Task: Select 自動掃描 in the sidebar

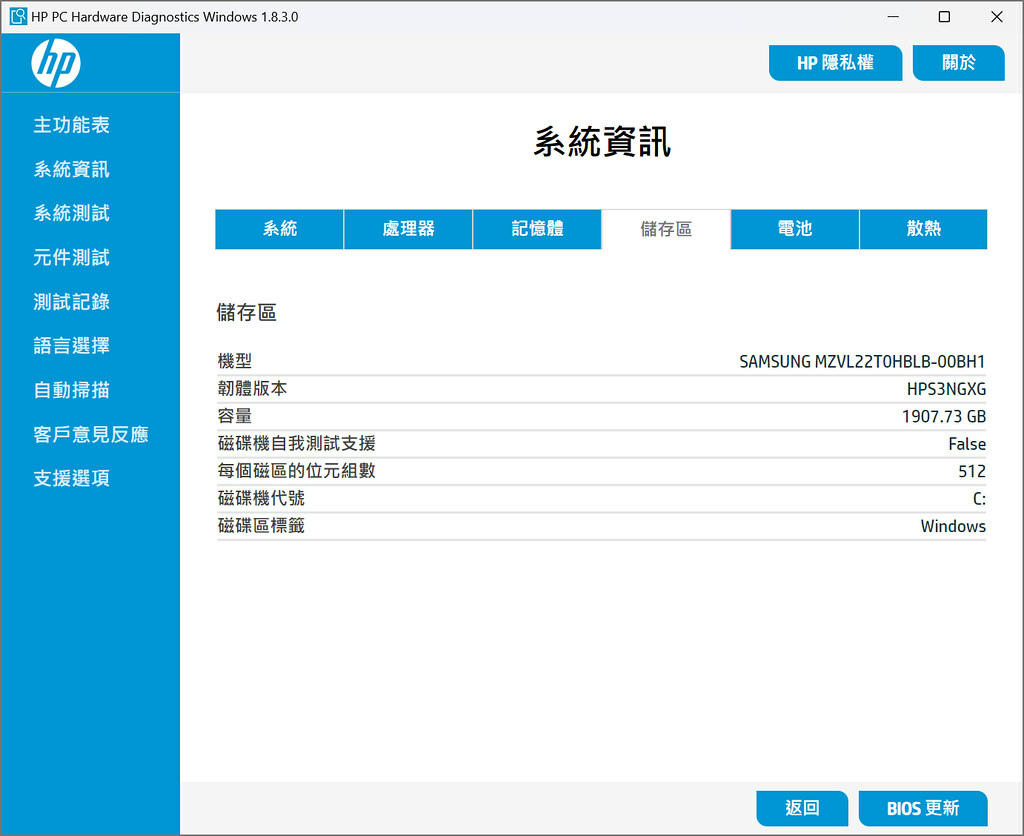Action: click(x=71, y=390)
